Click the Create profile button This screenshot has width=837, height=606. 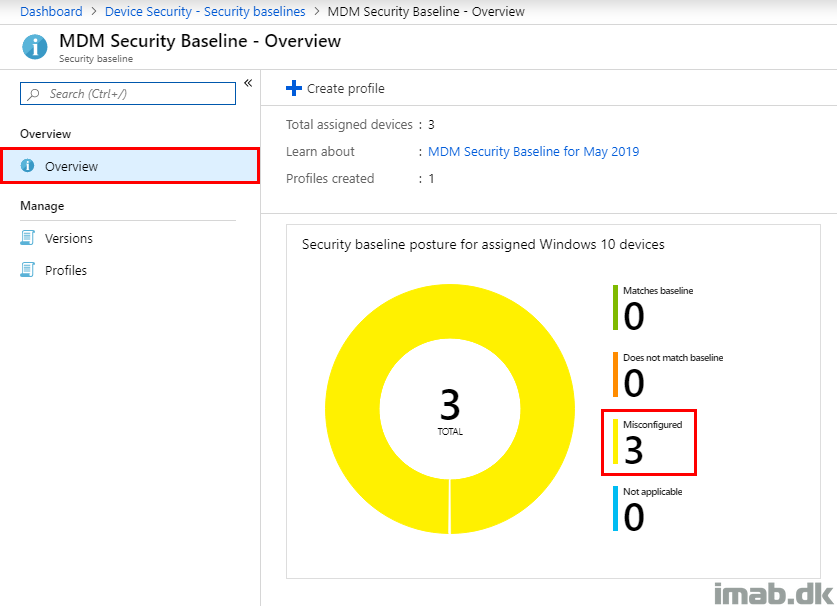pos(335,88)
